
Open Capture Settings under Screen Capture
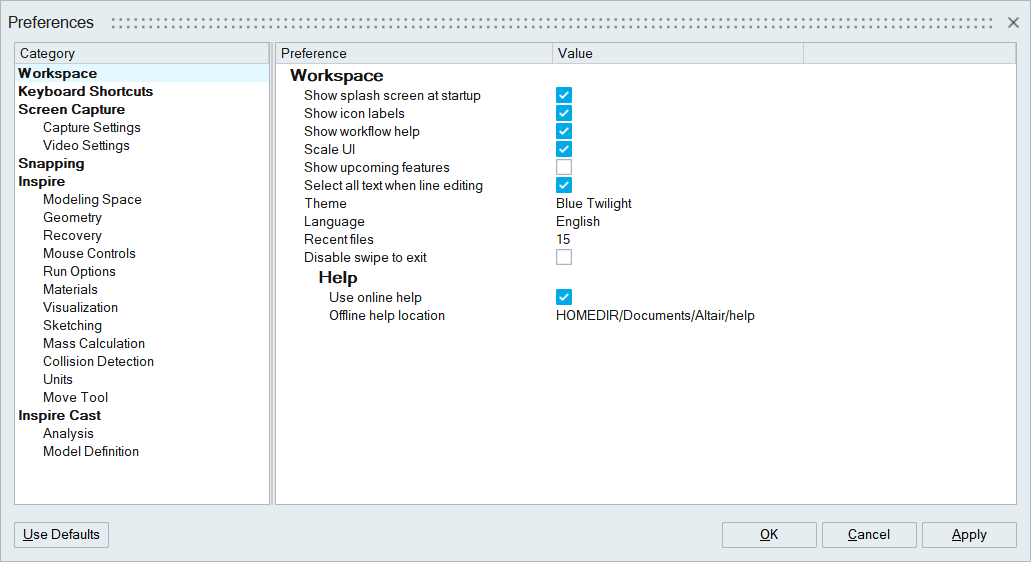pyautogui.click(x=92, y=128)
